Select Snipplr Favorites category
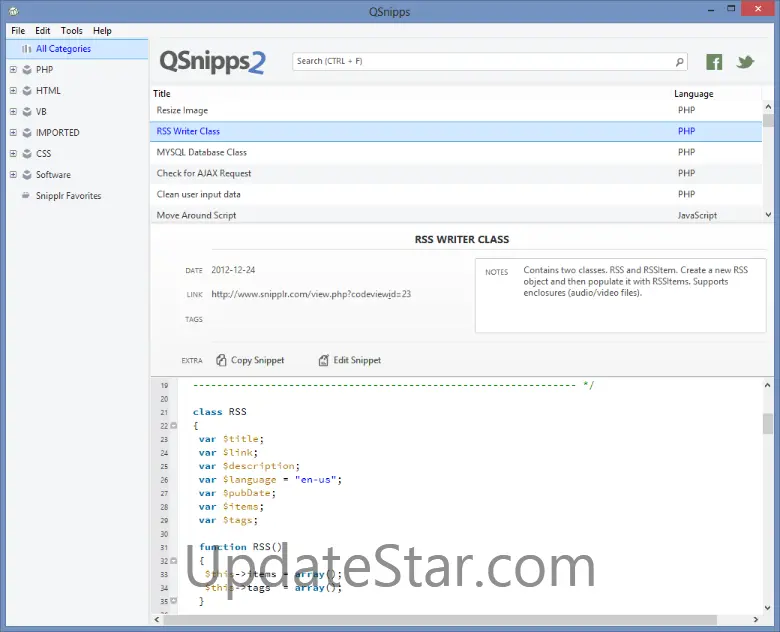This screenshot has width=780, height=632. click(x=69, y=196)
